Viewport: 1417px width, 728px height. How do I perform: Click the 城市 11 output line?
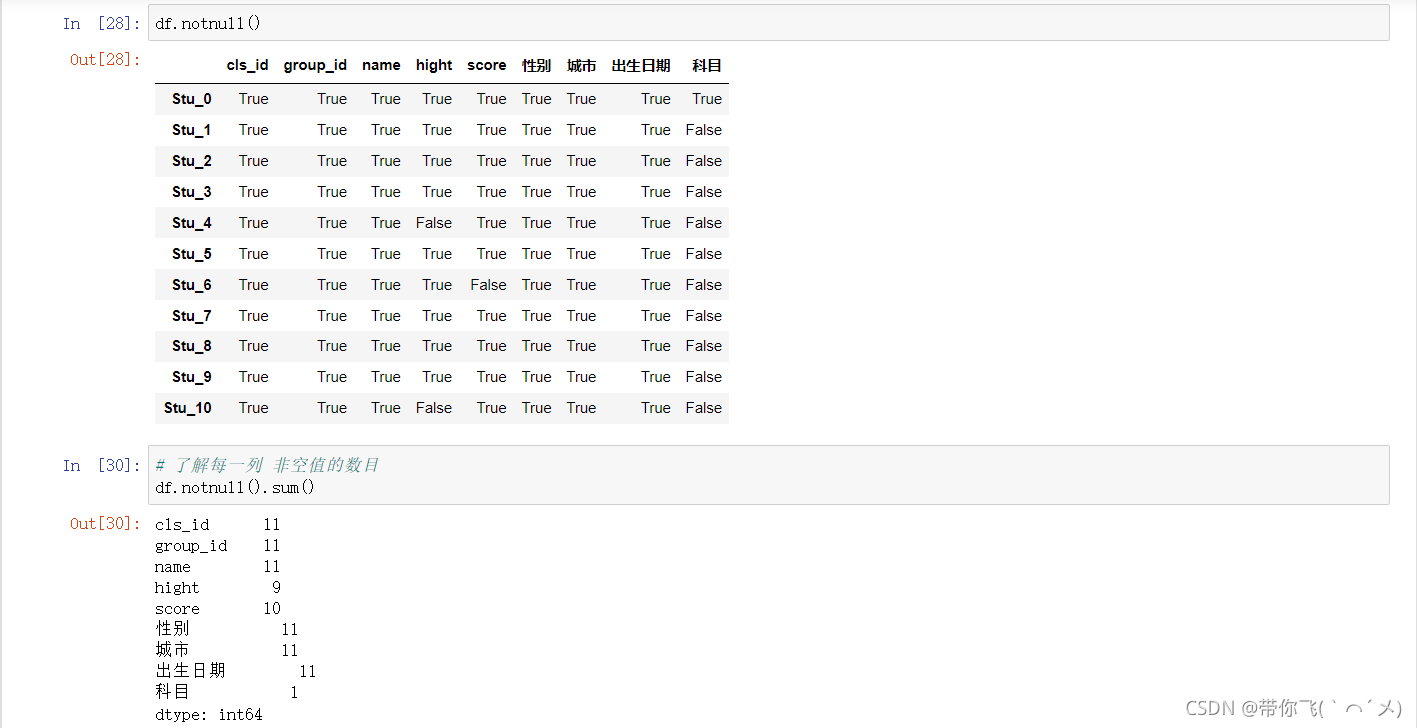[x=226, y=650]
